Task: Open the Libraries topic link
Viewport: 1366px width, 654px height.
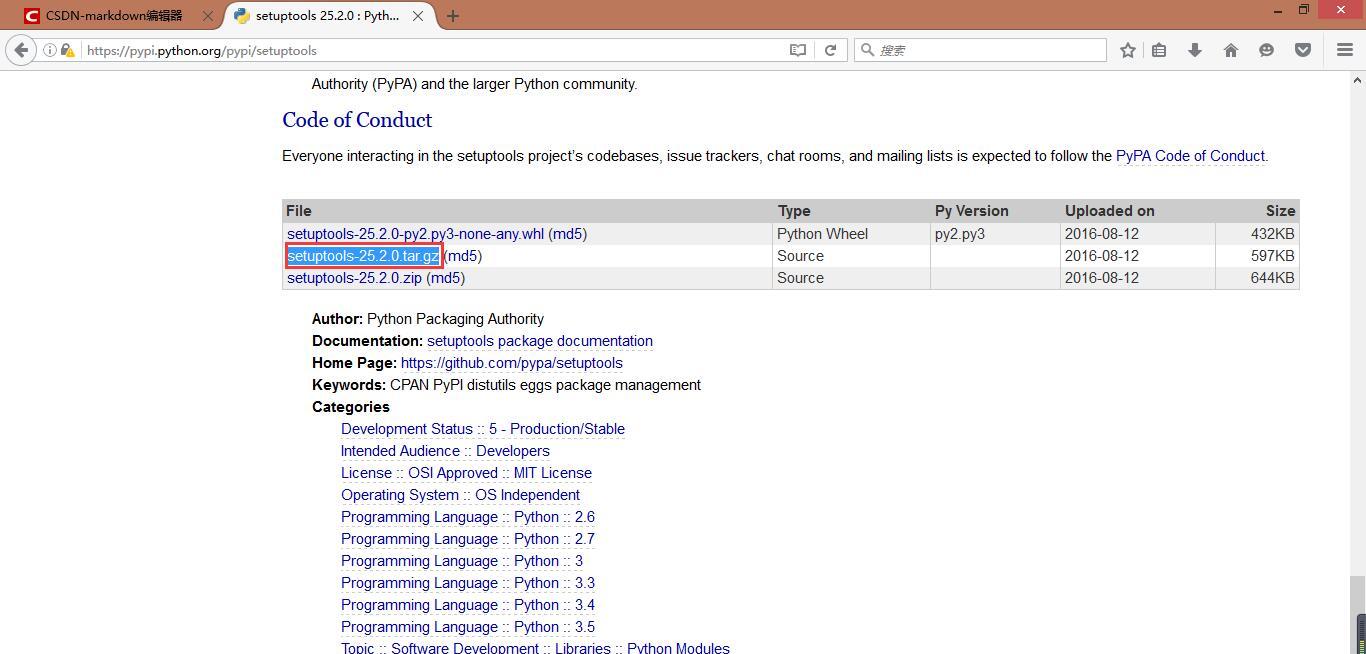Action: point(583,648)
